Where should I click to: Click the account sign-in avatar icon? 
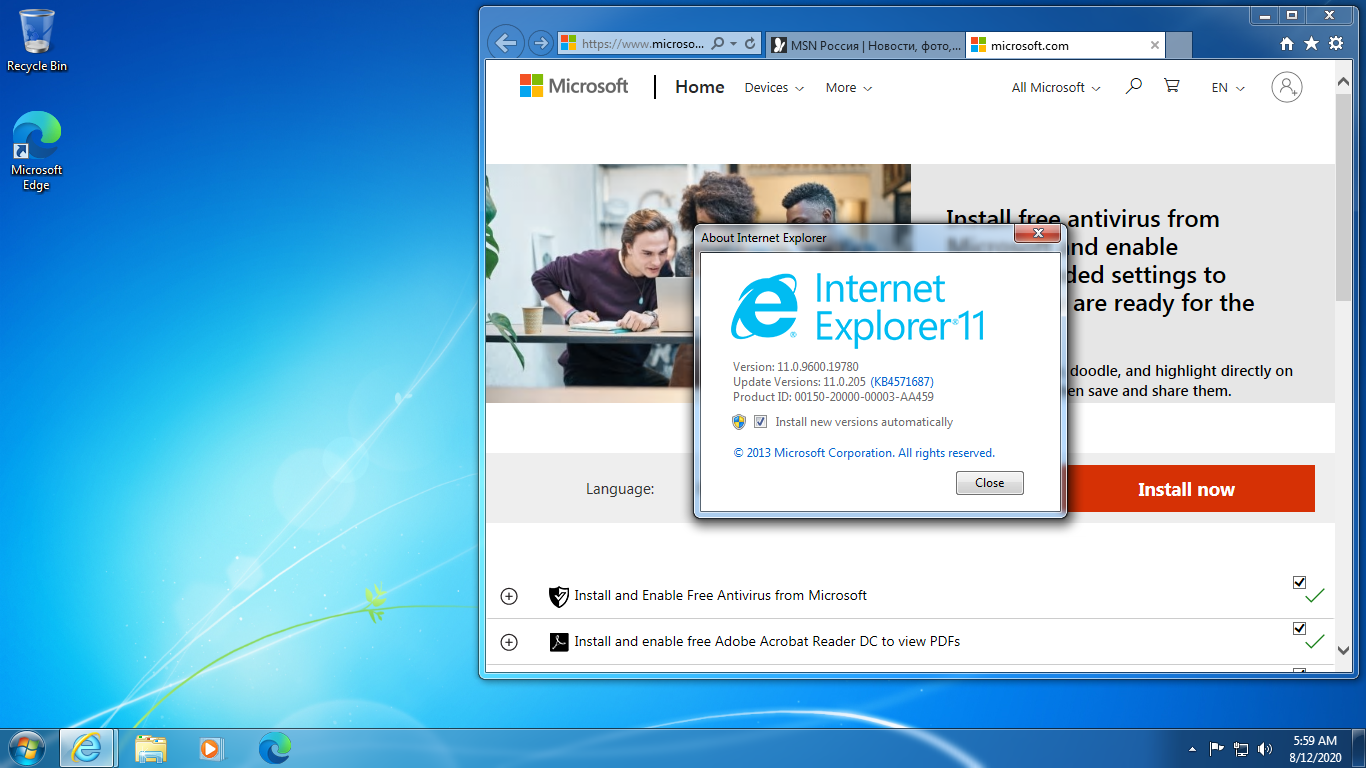coord(1287,87)
